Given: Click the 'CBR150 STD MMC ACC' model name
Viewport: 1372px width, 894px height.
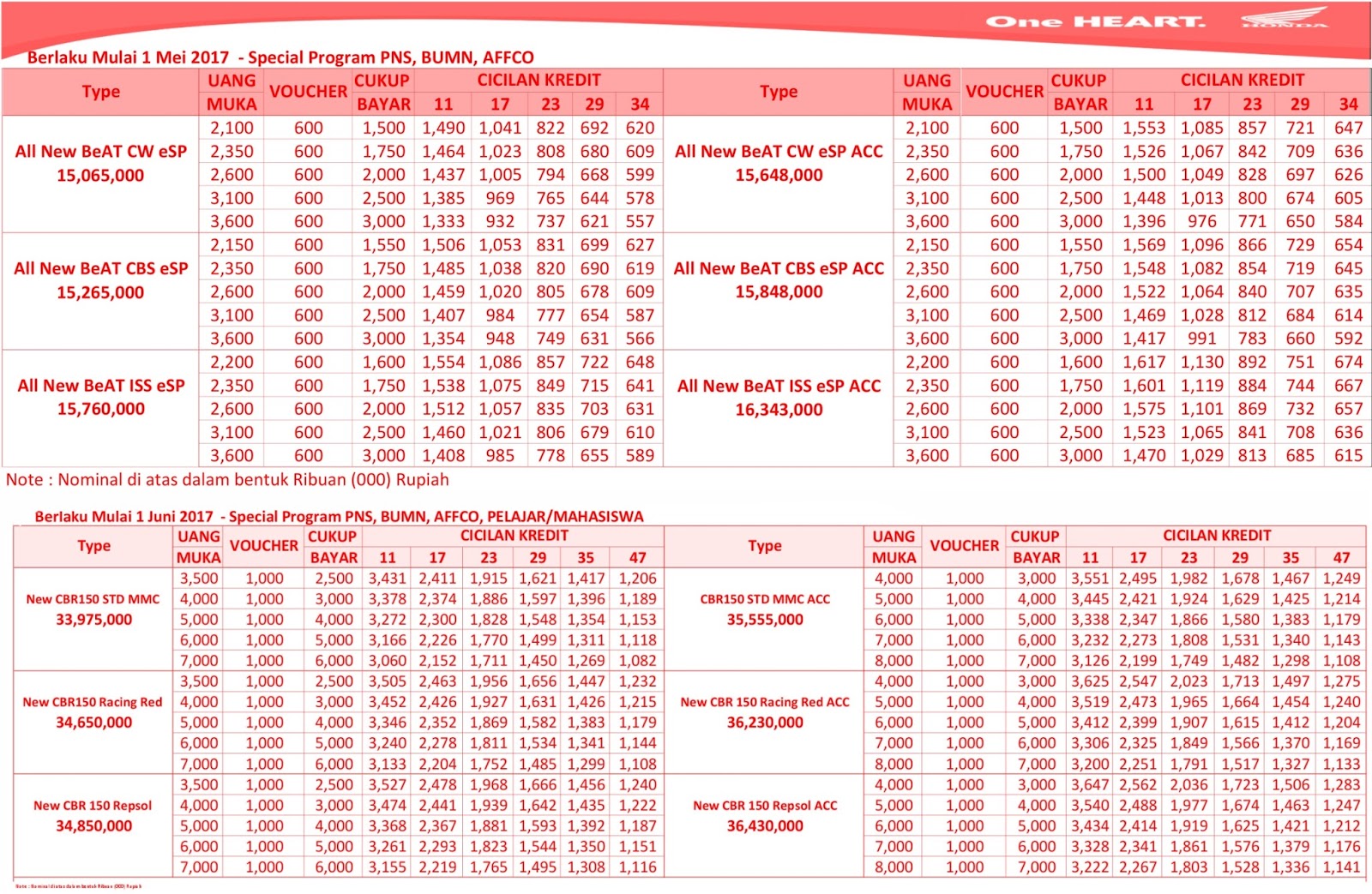Looking at the screenshot, I should pos(765,599).
